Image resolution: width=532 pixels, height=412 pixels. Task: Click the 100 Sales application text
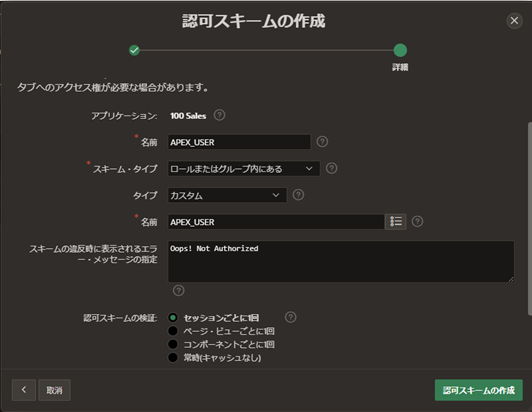[x=188, y=116]
